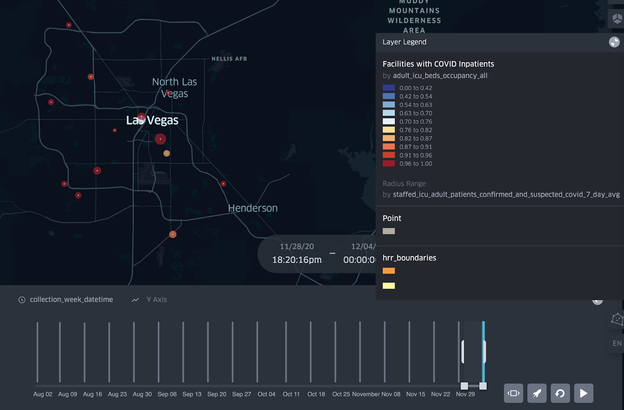This screenshot has height=410, width=624.
Task: Click the gray Point layer swatch
Action: pyautogui.click(x=388, y=231)
